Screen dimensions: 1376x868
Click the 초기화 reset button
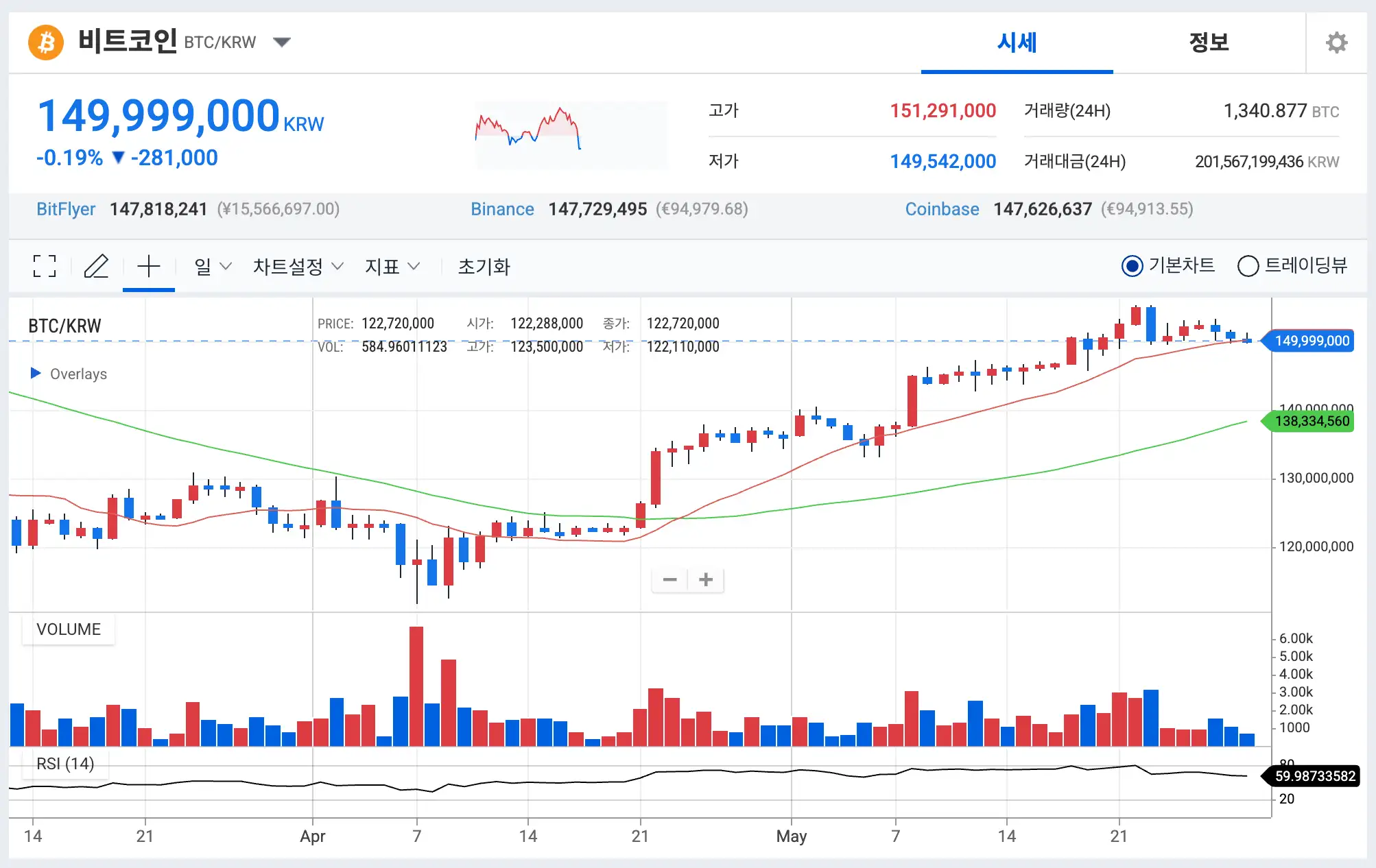tap(484, 266)
